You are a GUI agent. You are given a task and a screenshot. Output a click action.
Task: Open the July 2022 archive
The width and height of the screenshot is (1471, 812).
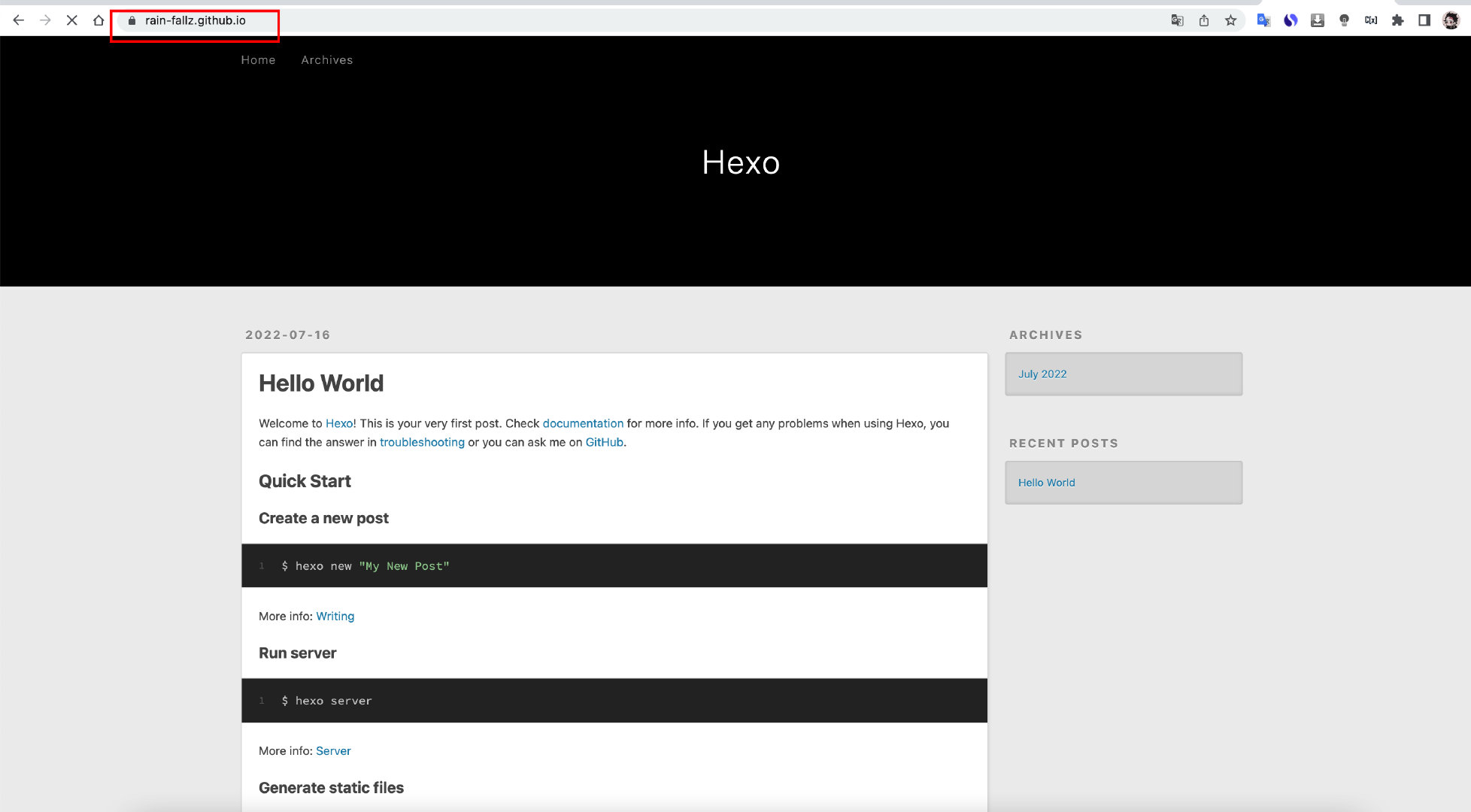pyautogui.click(x=1042, y=374)
